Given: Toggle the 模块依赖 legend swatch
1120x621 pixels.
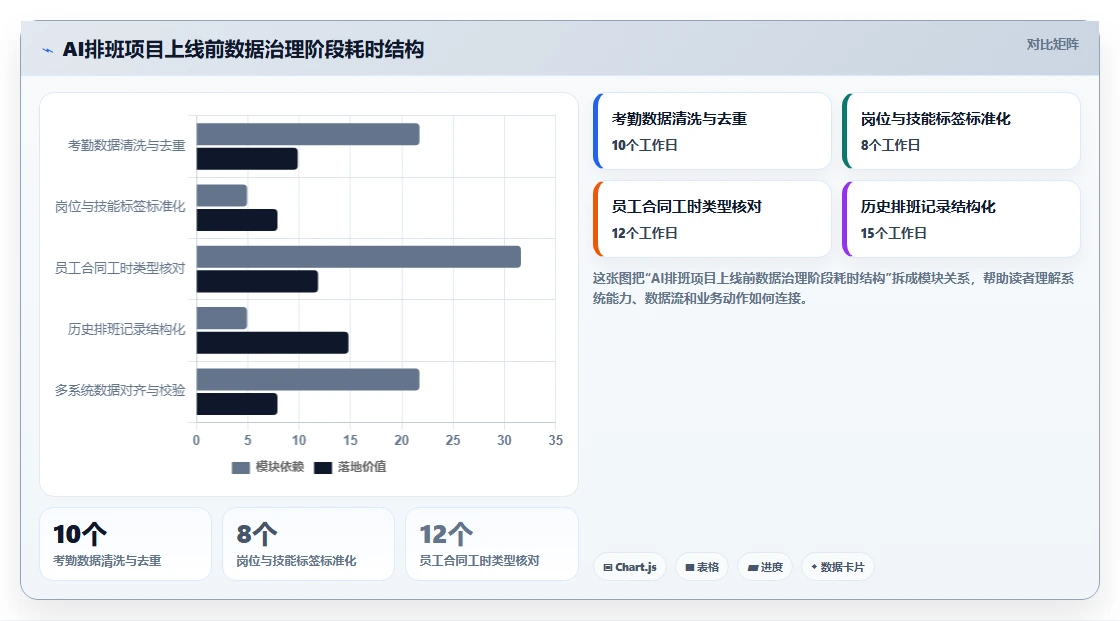Looking at the screenshot, I should (x=241, y=467).
